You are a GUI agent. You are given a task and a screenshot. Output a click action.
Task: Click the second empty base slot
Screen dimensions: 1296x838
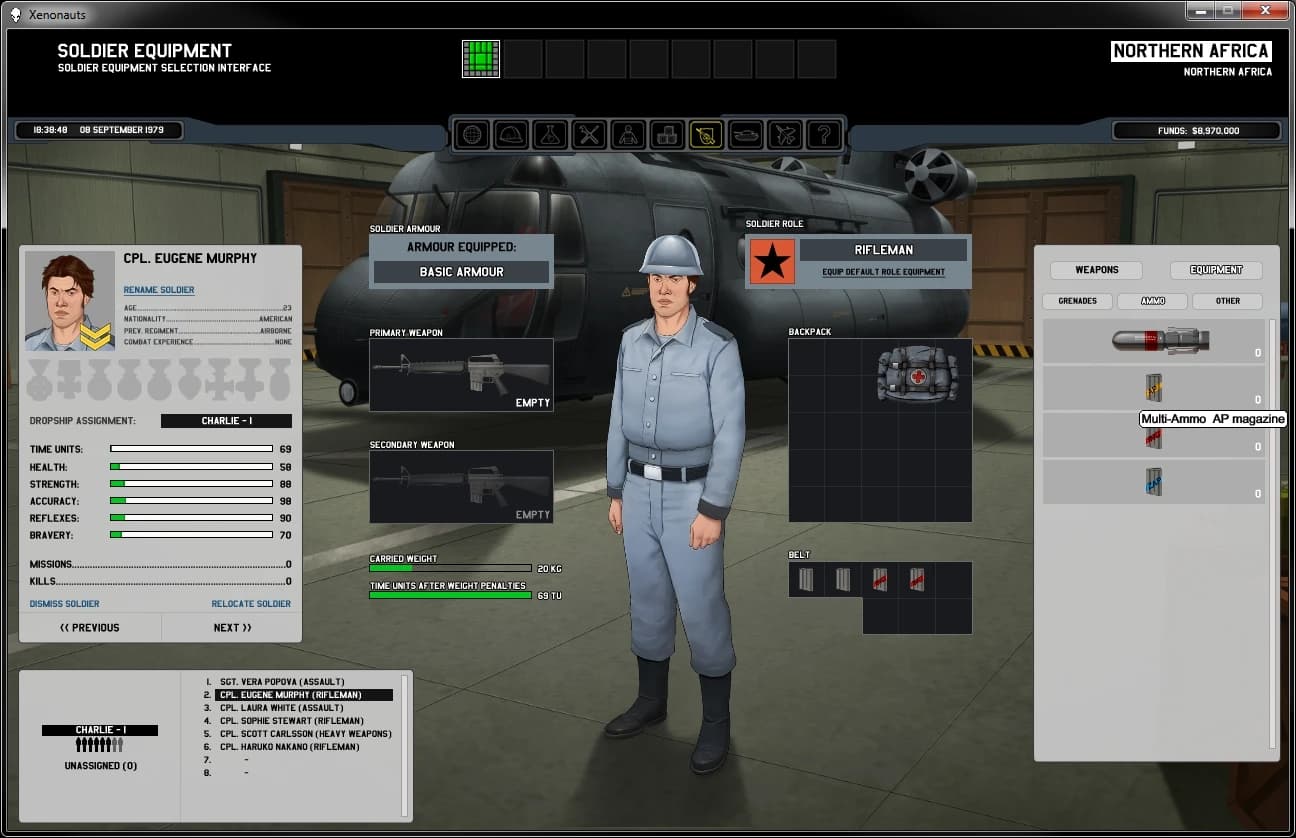click(523, 59)
